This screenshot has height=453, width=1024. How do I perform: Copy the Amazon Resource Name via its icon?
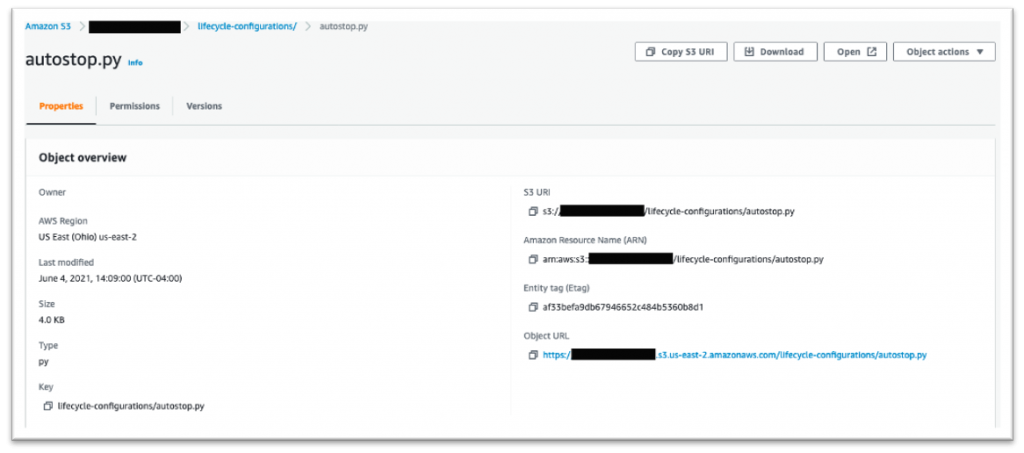pyautogui.click(x=533, y=259)
